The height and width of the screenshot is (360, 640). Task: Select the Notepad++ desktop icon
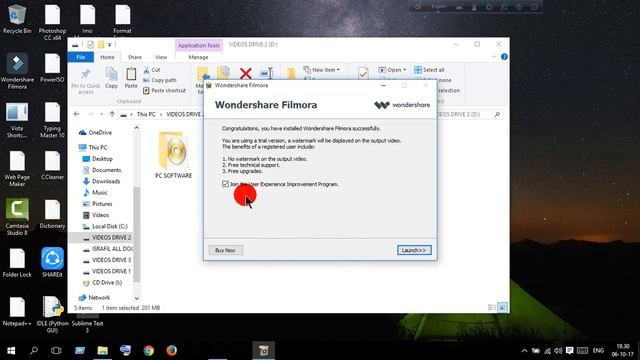point(17,311)
